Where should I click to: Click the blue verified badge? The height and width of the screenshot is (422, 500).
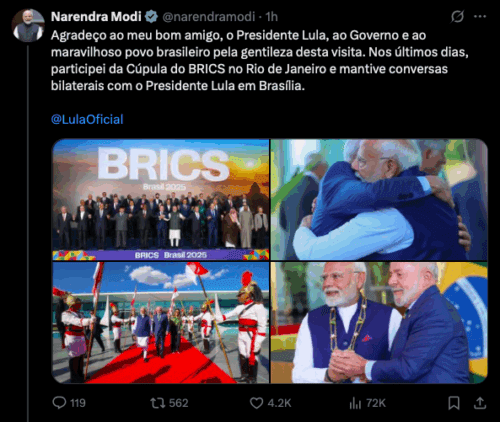click(x=152, y=16)
